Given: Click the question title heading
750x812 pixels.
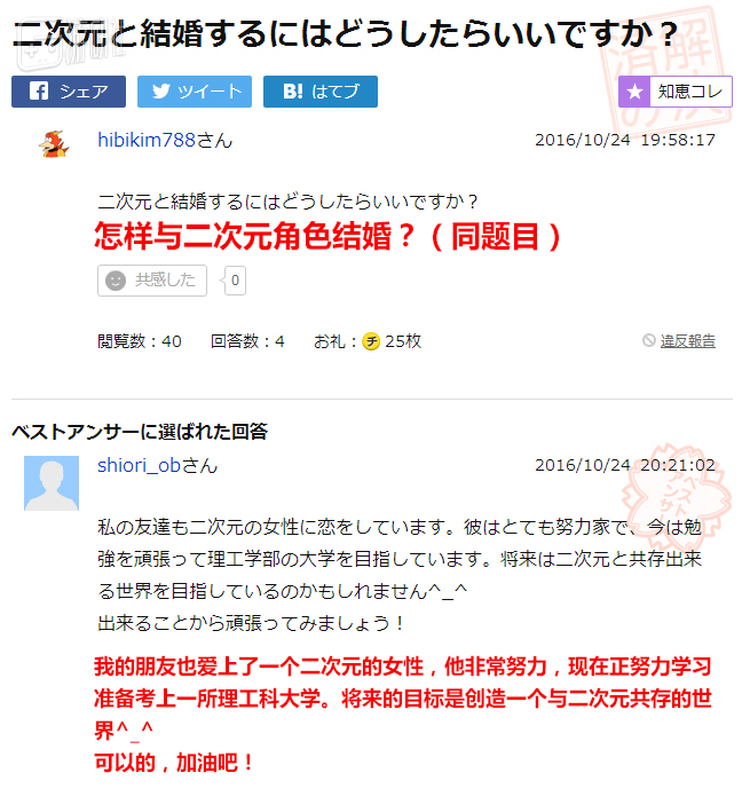Looking at the screenshot, I should (x=345, y=34).
